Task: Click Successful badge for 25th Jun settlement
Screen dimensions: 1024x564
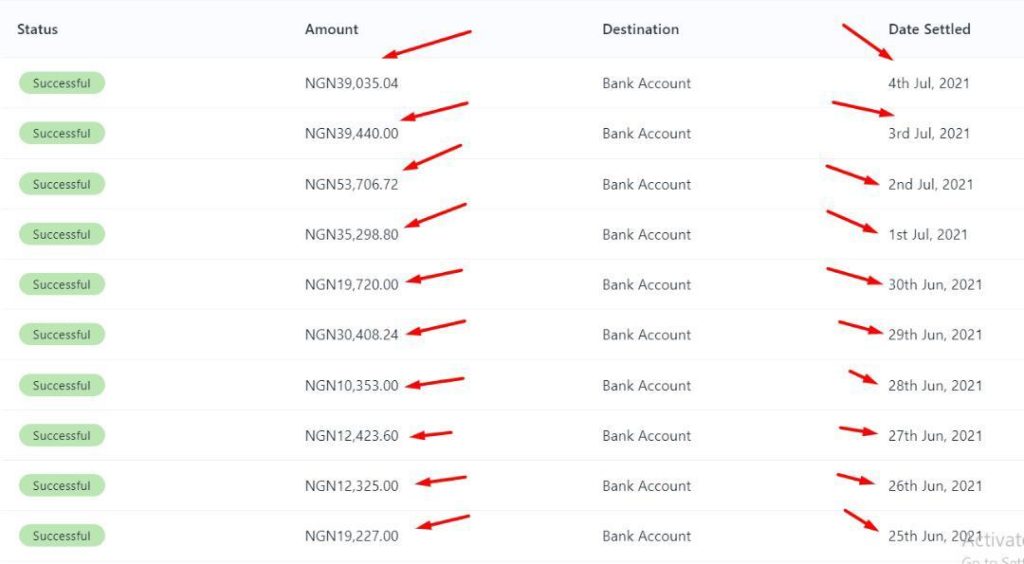Action: (x=62, y=535)
